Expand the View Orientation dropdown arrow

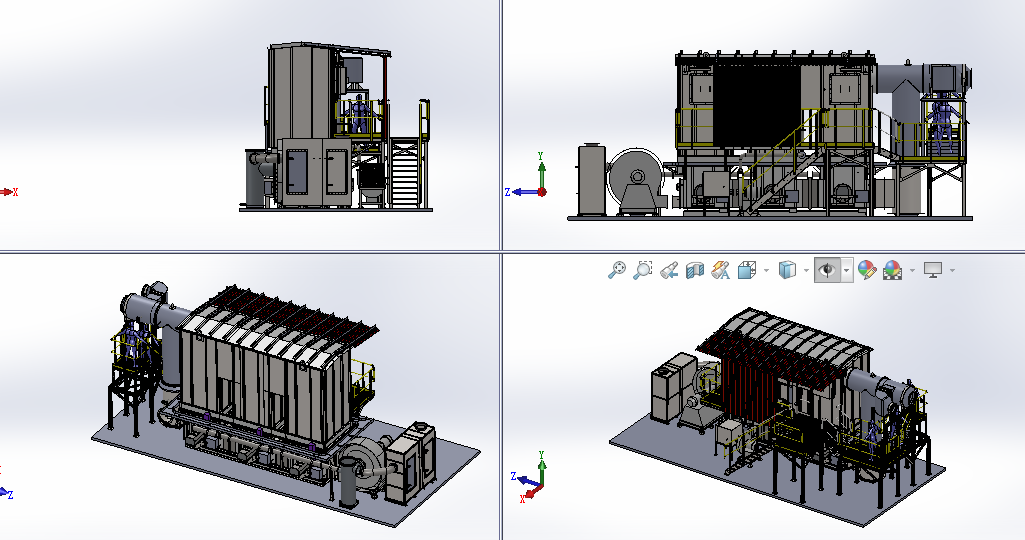(766, 270)
